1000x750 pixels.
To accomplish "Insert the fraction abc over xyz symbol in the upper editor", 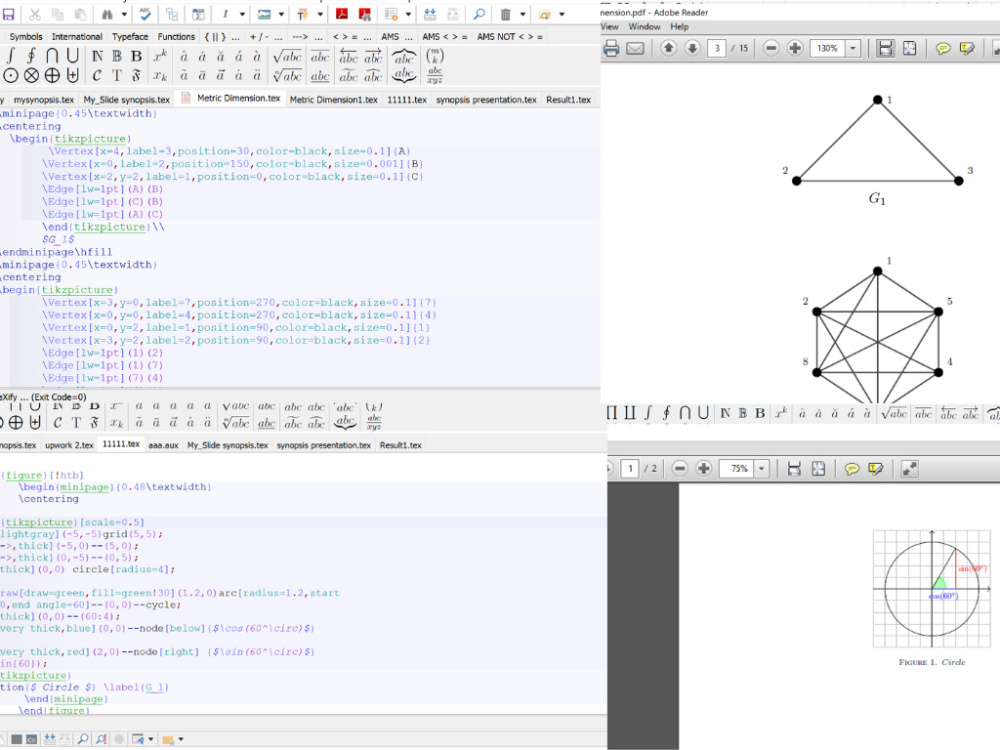I will pyautogui.click(x=435, y=76).
